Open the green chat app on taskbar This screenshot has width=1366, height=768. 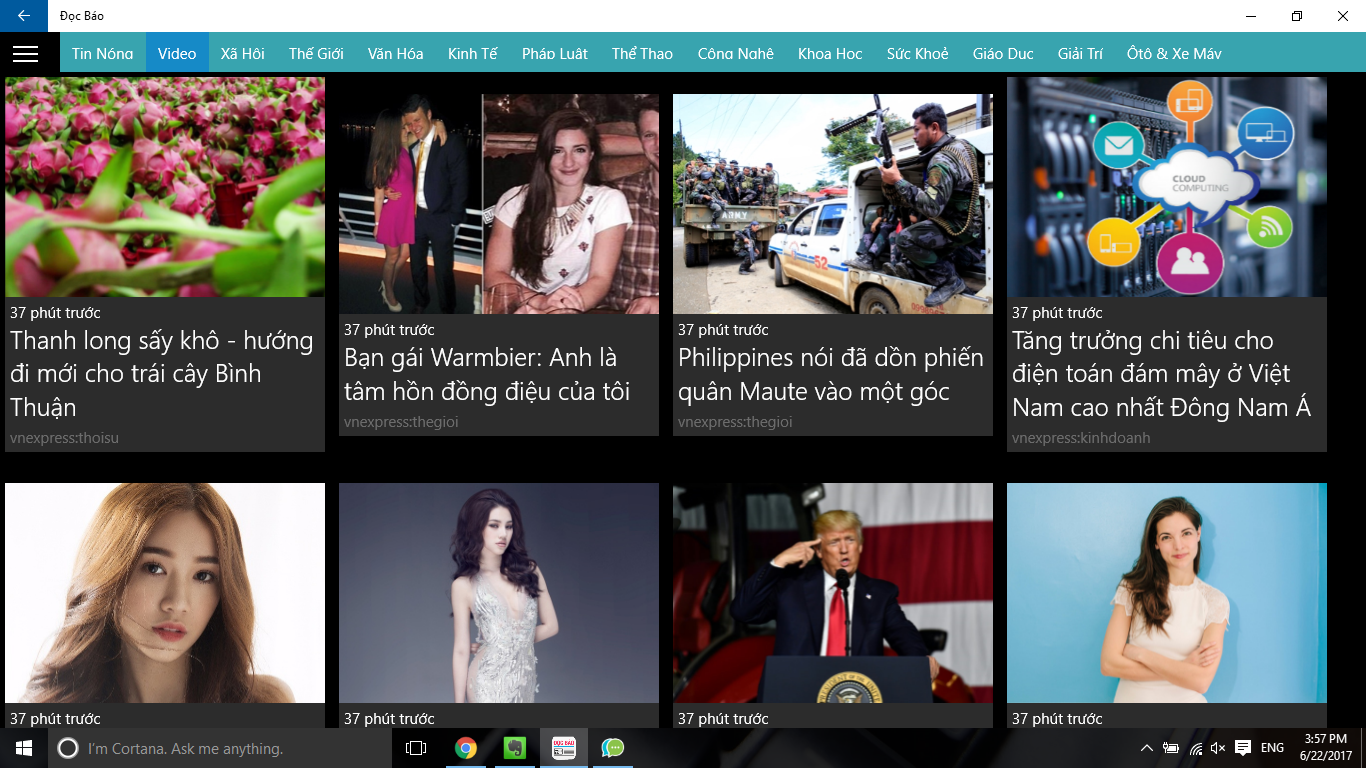[x=612, y=748]
